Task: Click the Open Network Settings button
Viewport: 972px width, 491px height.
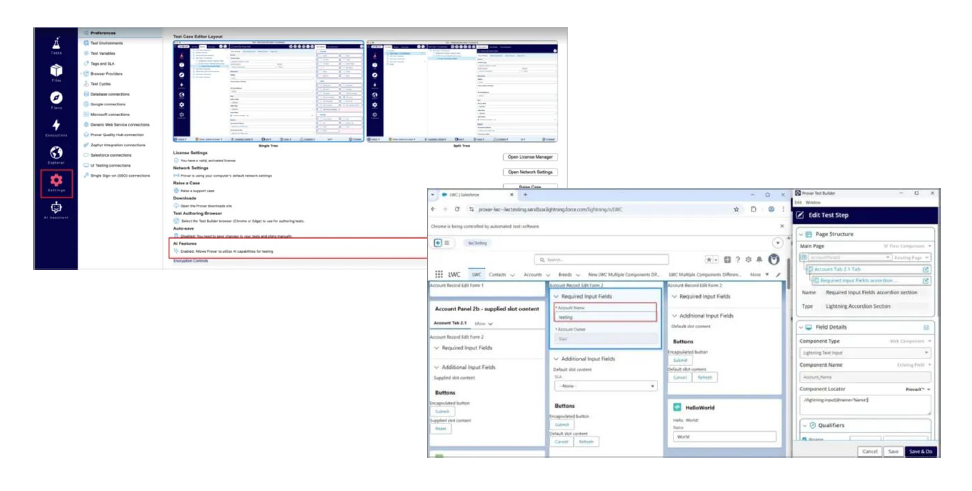Action: coord(529,172)
